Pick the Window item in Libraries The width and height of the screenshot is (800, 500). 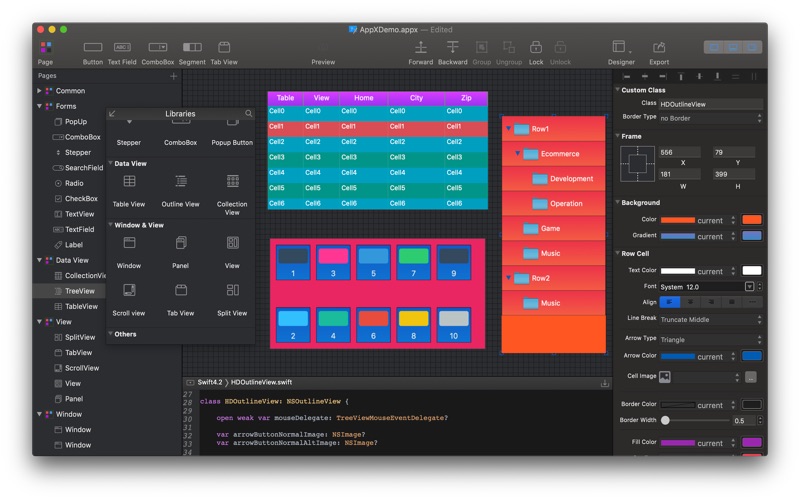point(129,253)
